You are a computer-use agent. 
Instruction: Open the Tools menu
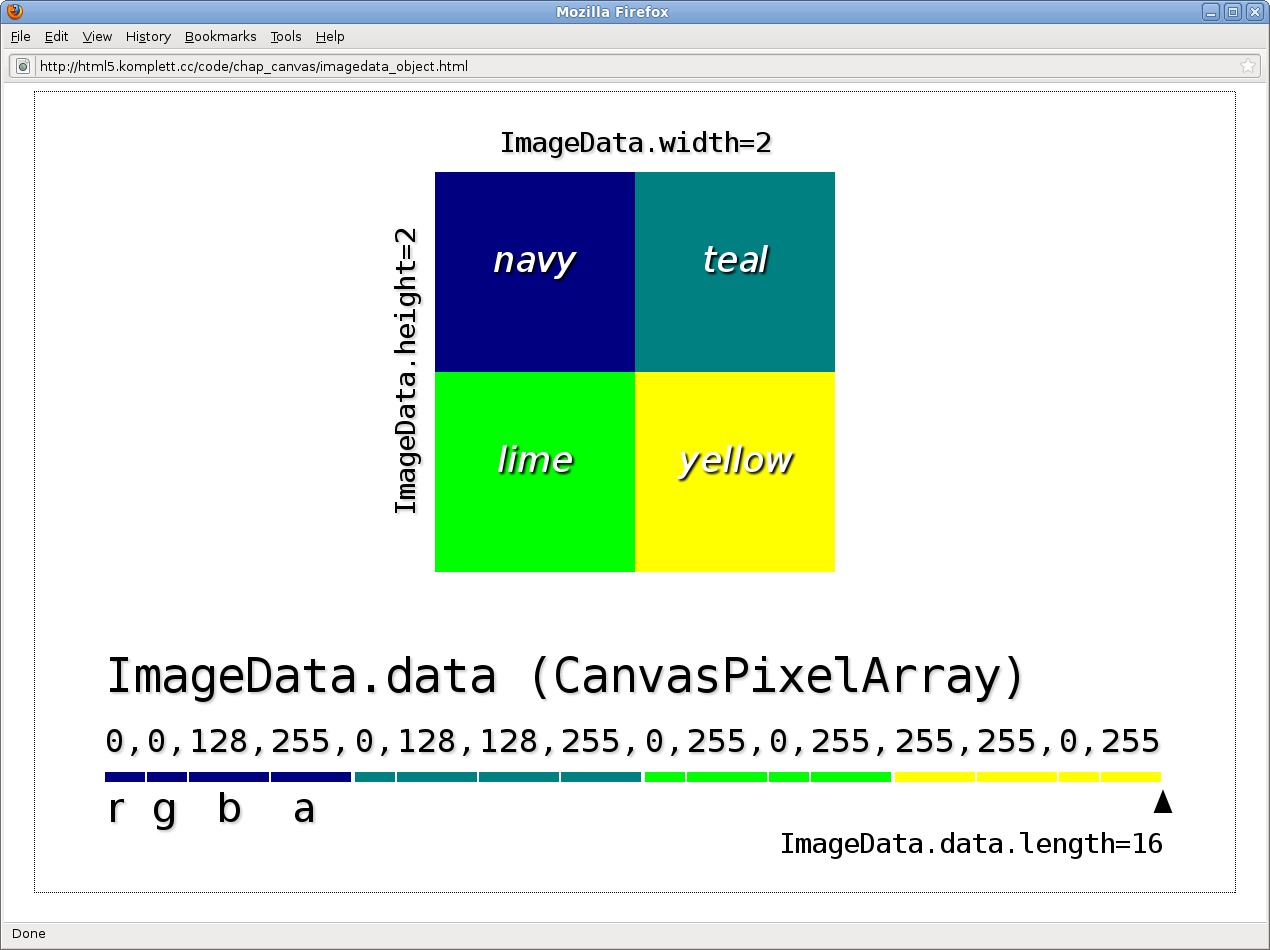pos(285,36)
